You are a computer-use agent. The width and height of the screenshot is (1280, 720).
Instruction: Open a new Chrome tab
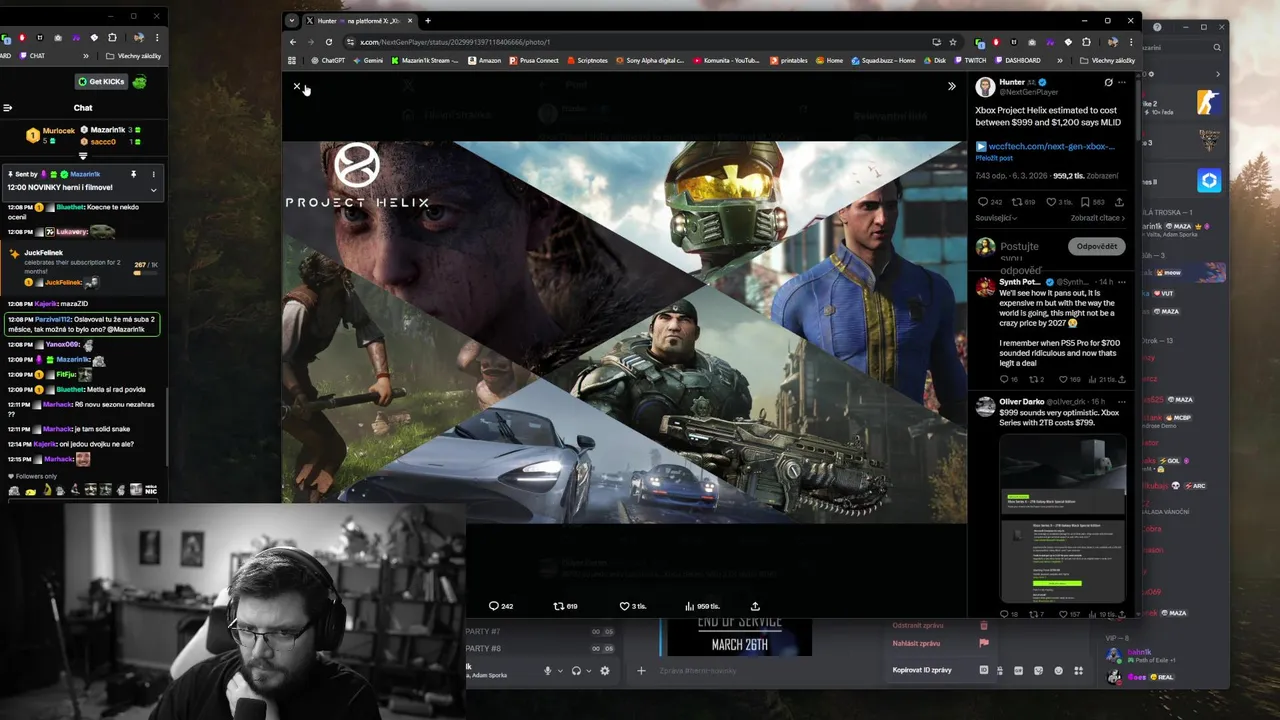coord(428,20)
